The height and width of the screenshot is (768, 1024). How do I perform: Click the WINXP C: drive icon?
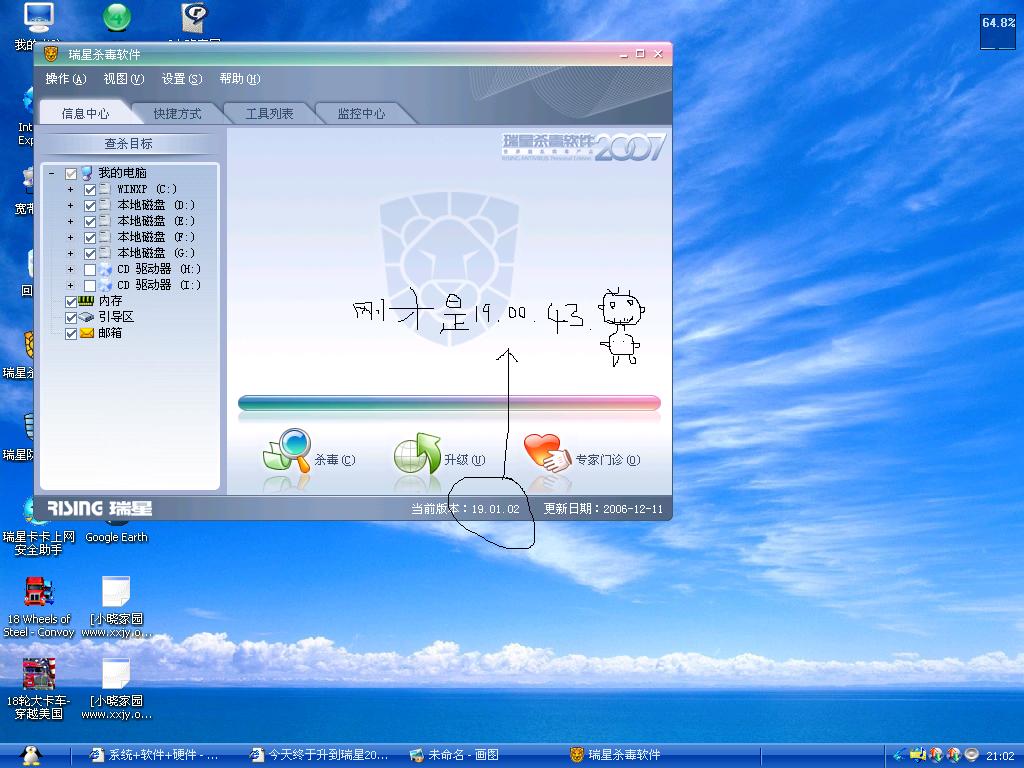pyautogui.click(x=105, y=189)
